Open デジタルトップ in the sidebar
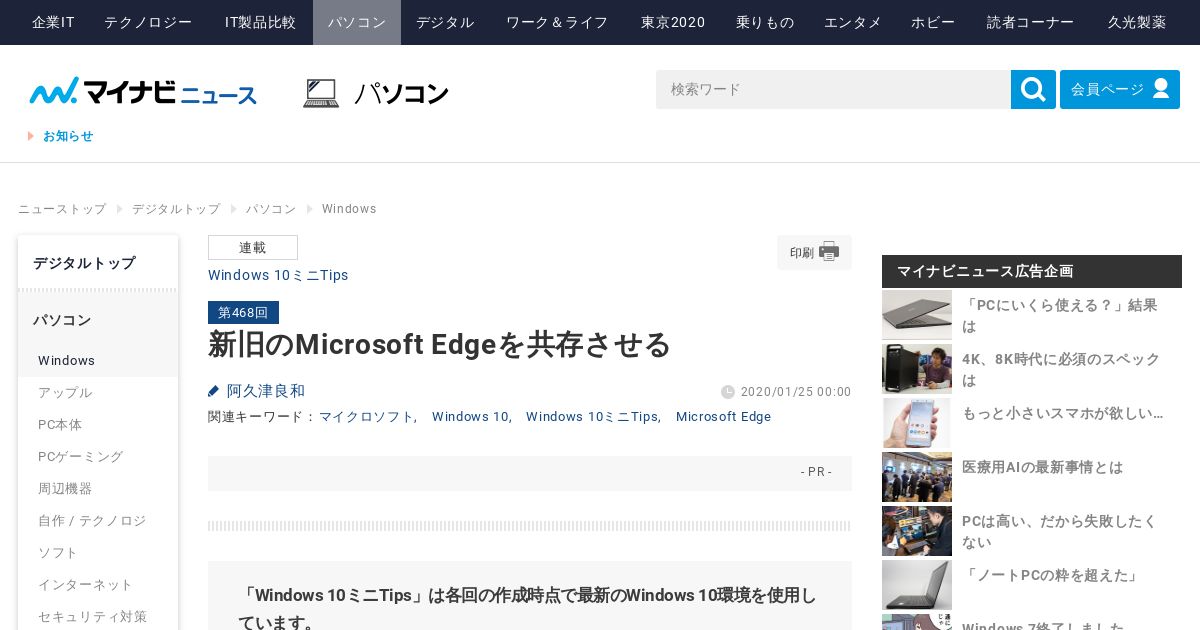This screenshot has height=630, width=1200. pos(98,263)
